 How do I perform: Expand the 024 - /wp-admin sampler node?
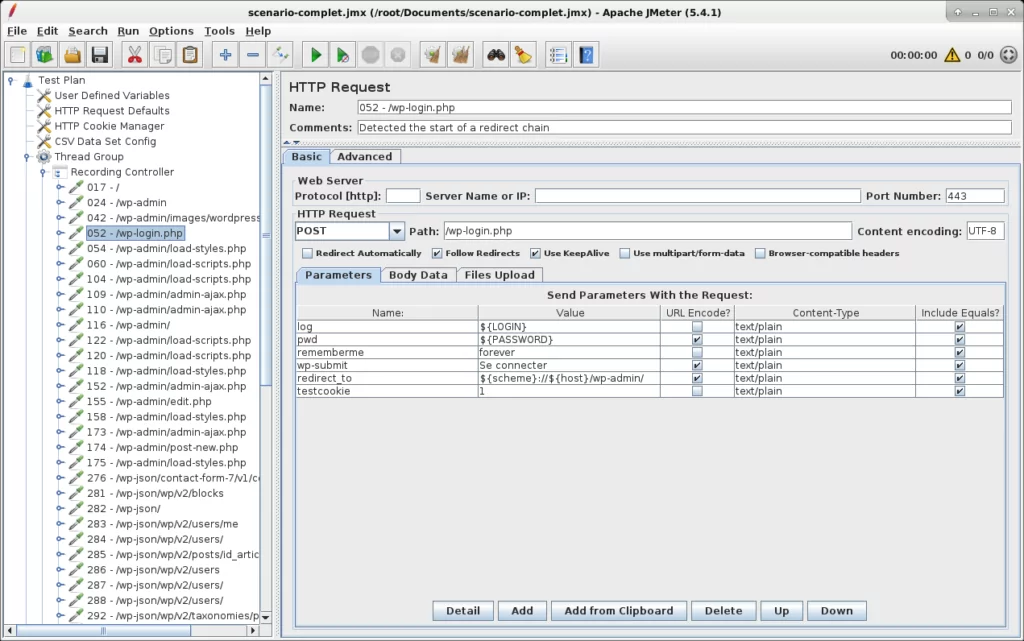tap(60, 202)
